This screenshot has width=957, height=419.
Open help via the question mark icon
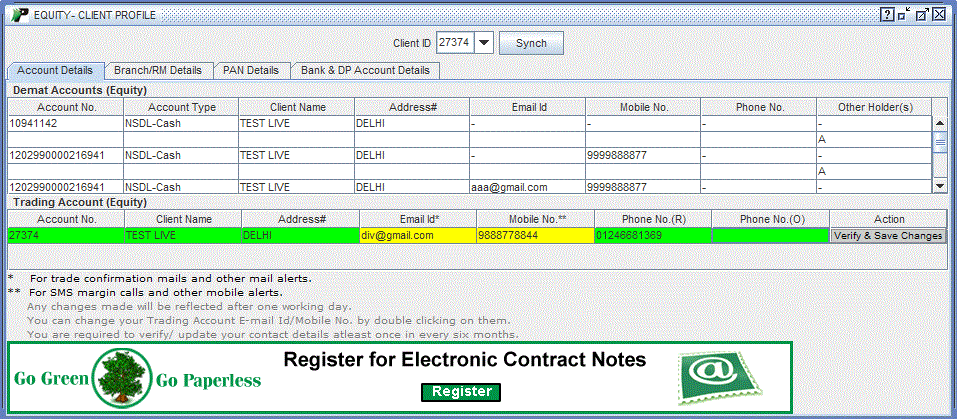click(x=888, y=14)
